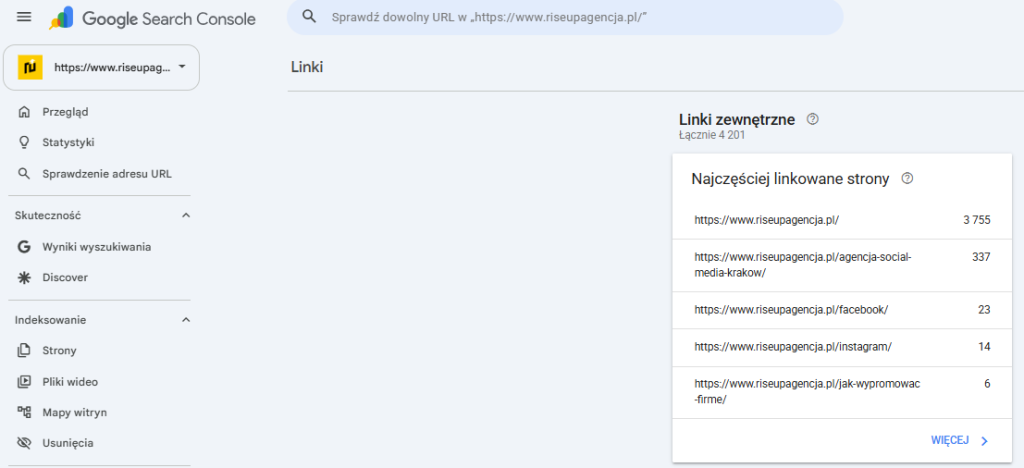This screenshot has height=468, width=1024.
Task: Click the arrow icon next to WIĘCEJ
Action: [x=985, y=441]
